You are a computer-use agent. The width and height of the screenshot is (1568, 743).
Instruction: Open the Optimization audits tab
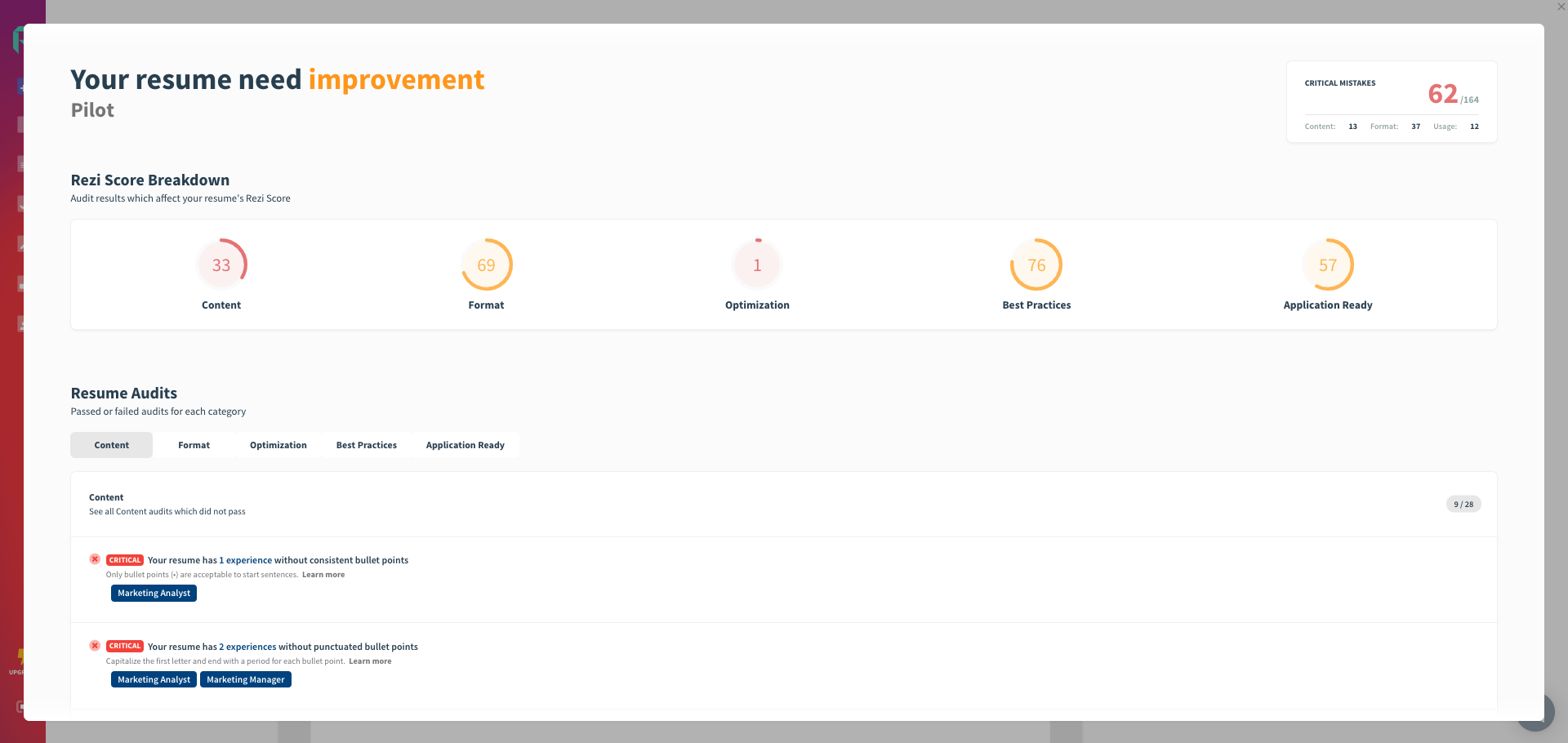tap(278, 445)
